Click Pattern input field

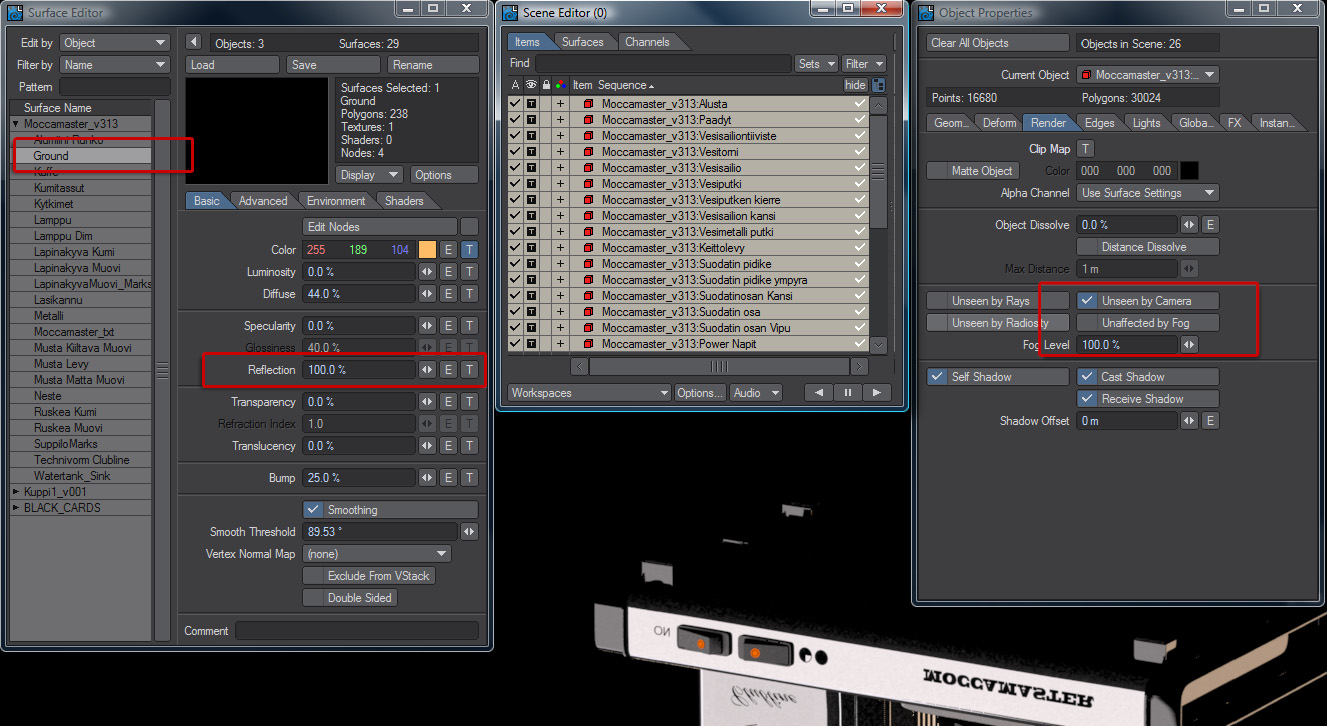click(x=114, y=87)
